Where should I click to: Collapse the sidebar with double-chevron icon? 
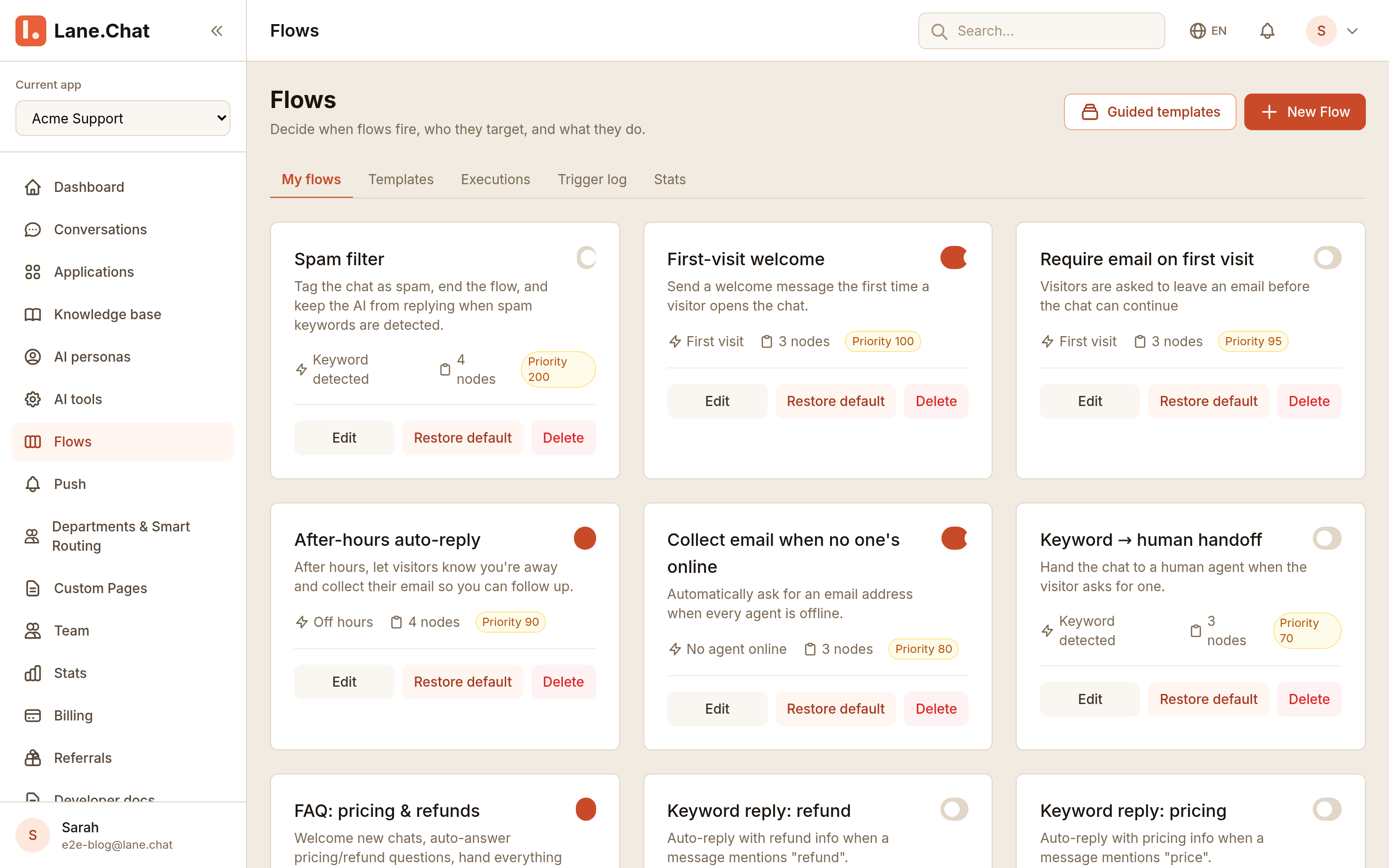(x=217, y=30)
